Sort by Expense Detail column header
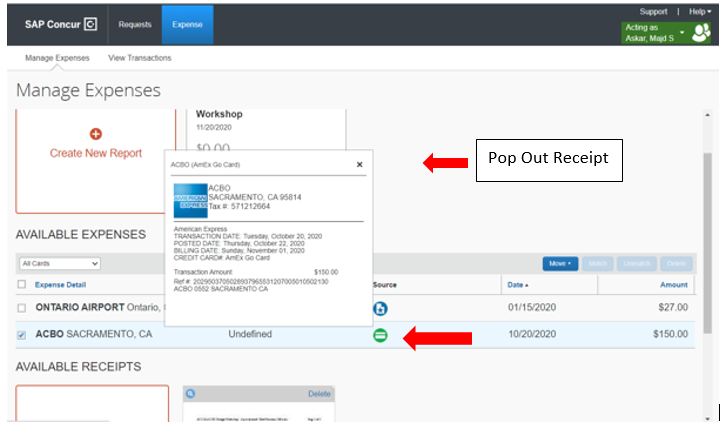The height and width of the screenshot is (433, 727). coord(60,285)
